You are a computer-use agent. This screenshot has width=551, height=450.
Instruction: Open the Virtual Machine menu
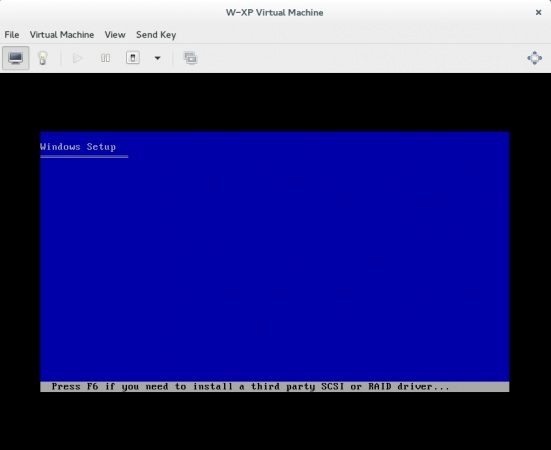(x=62, y=35)
